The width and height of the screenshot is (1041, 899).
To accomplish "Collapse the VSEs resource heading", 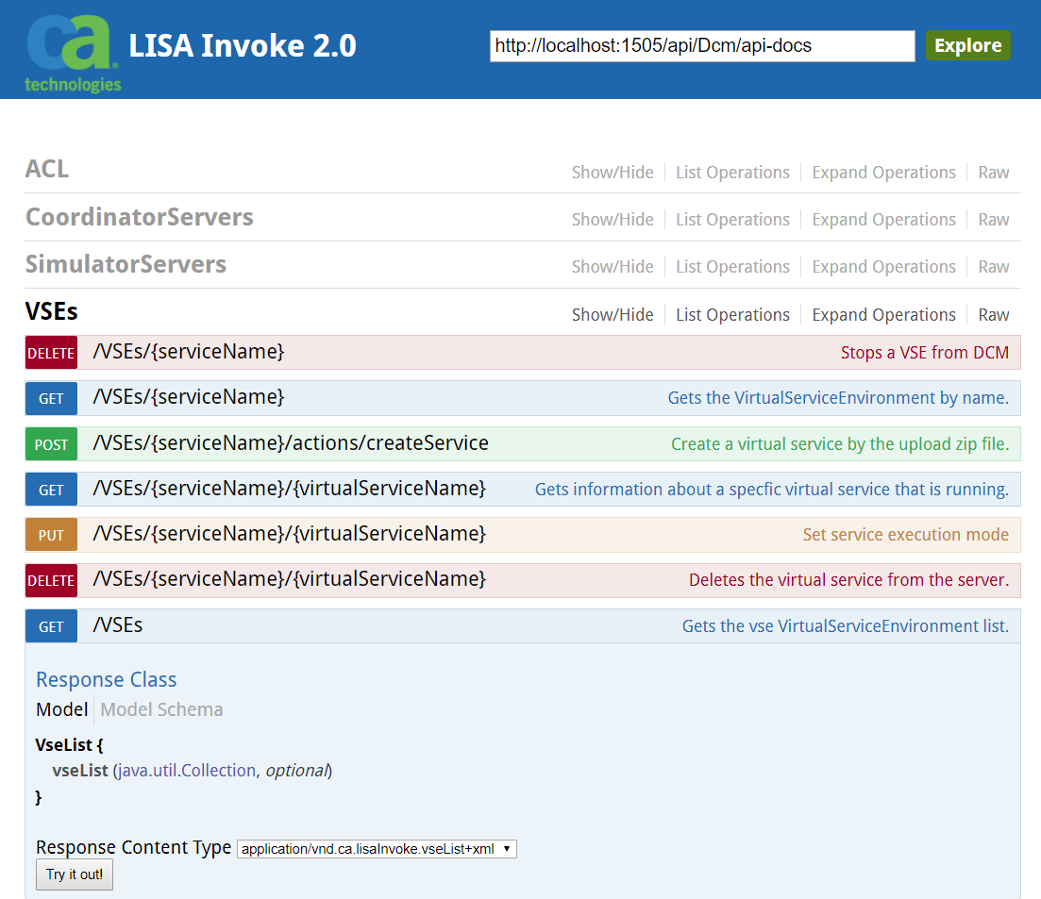I will 51,311.
